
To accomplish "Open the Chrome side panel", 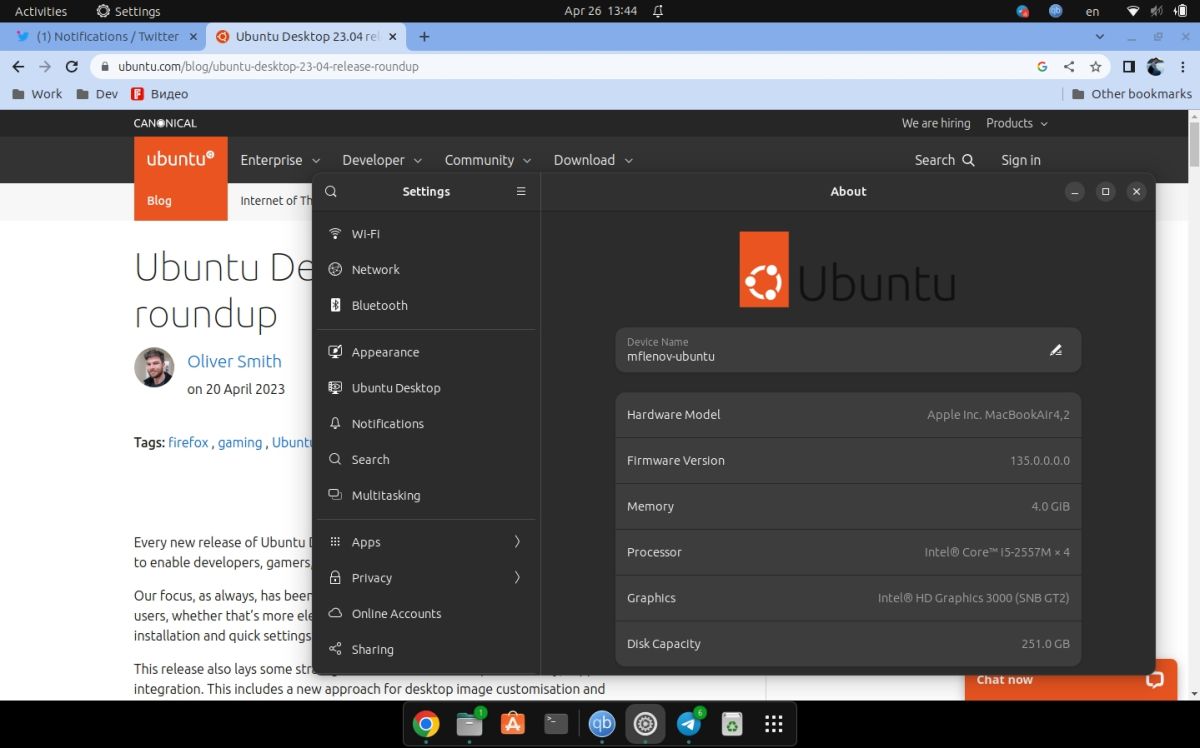I will pos(1129,67).
